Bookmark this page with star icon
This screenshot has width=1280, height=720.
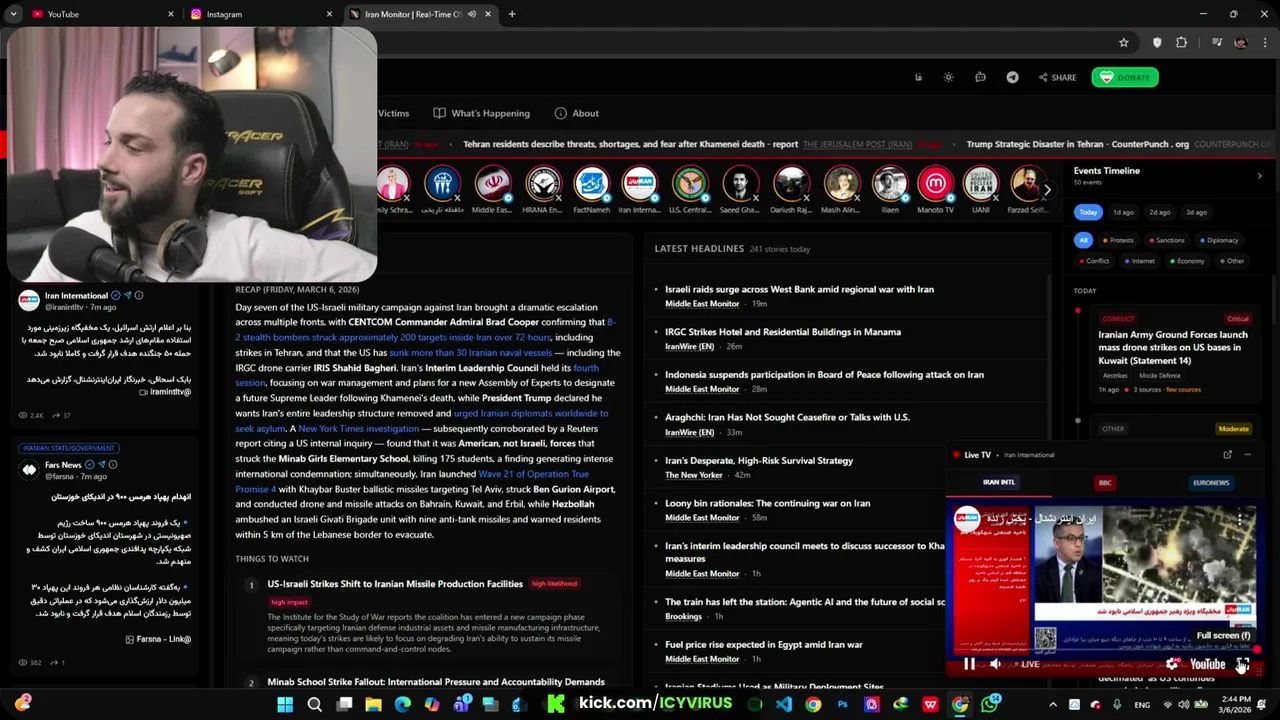coord(1124,43)
